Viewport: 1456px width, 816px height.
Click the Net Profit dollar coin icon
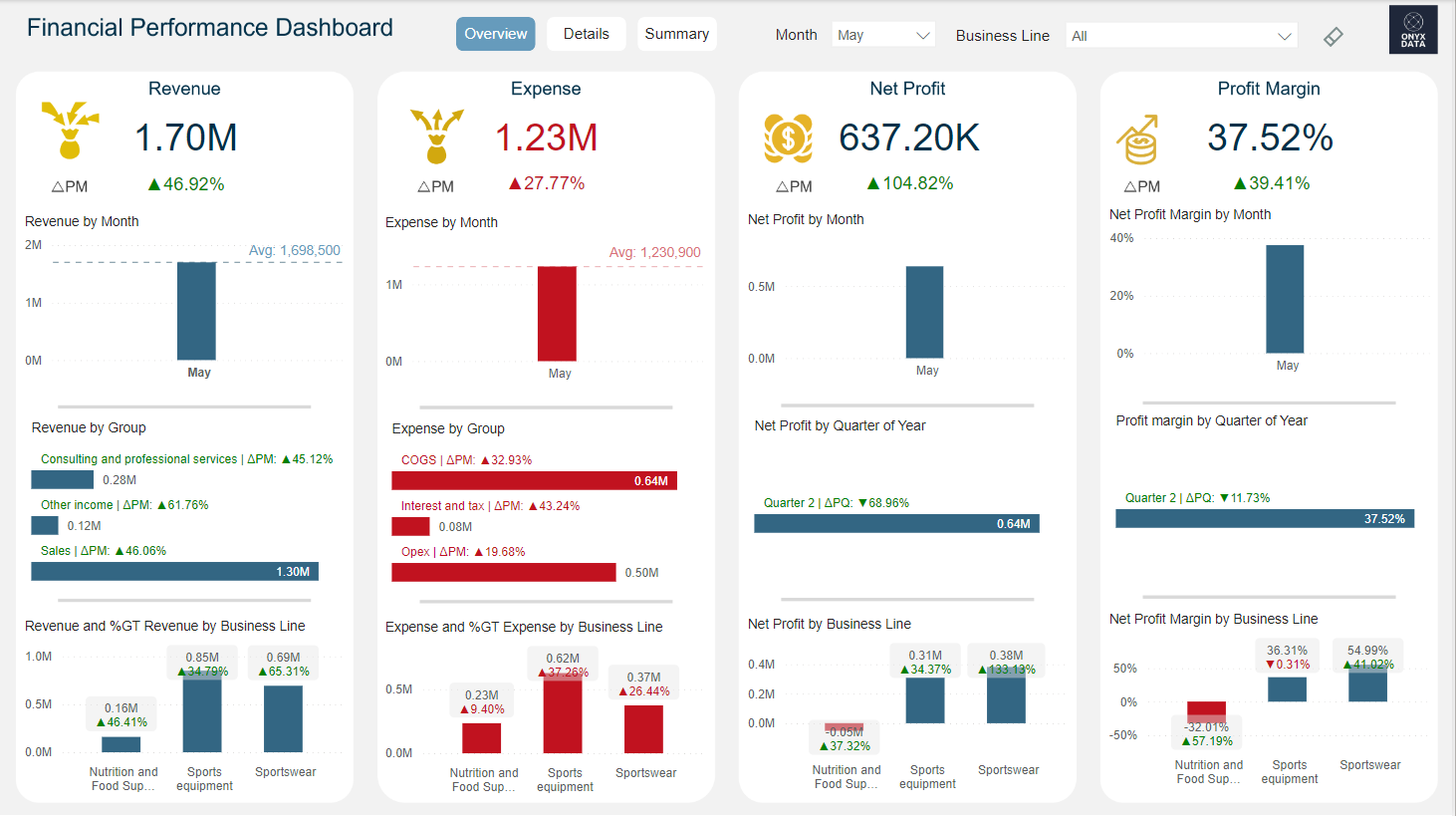point(788,137)
